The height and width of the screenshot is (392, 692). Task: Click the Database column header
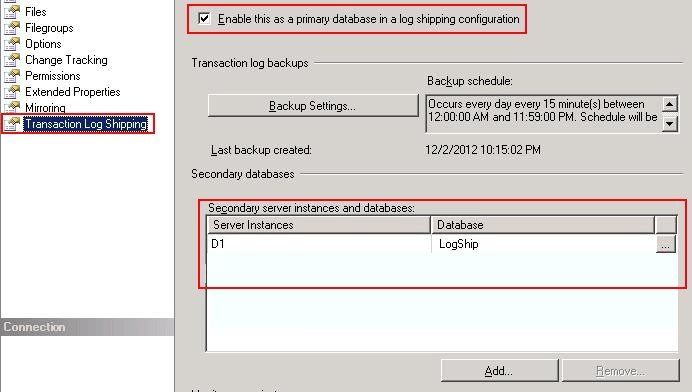click(x=543, y=225)
